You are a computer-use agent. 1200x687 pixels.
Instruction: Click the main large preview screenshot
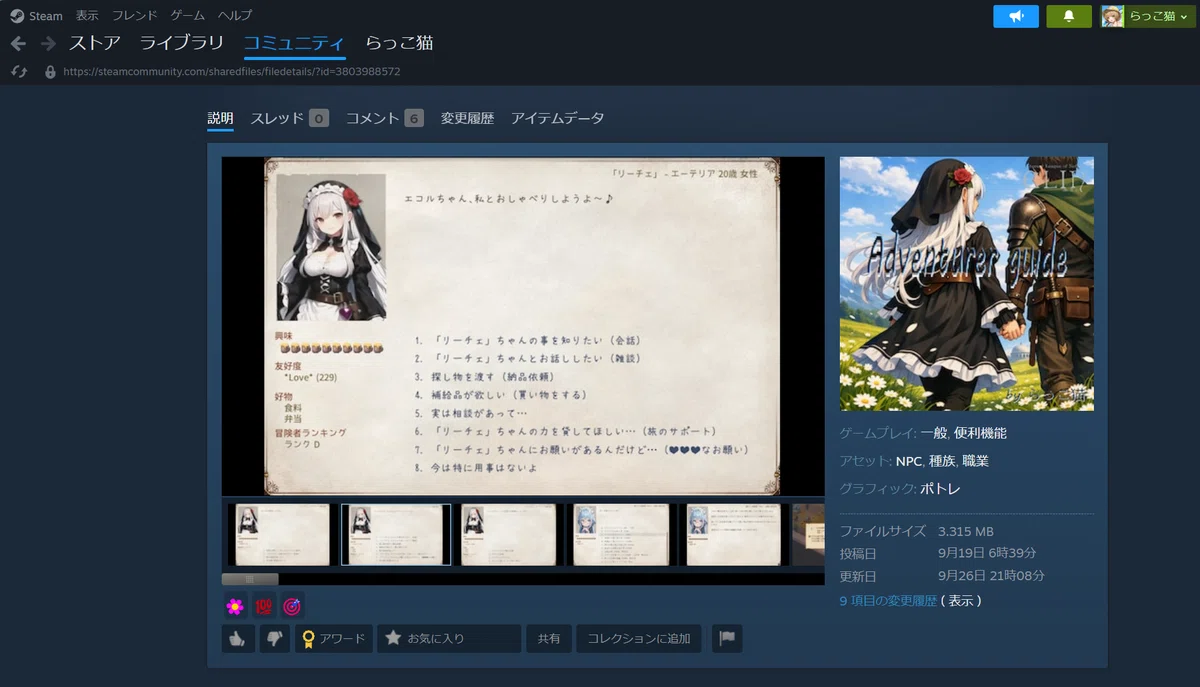[523, 326]
